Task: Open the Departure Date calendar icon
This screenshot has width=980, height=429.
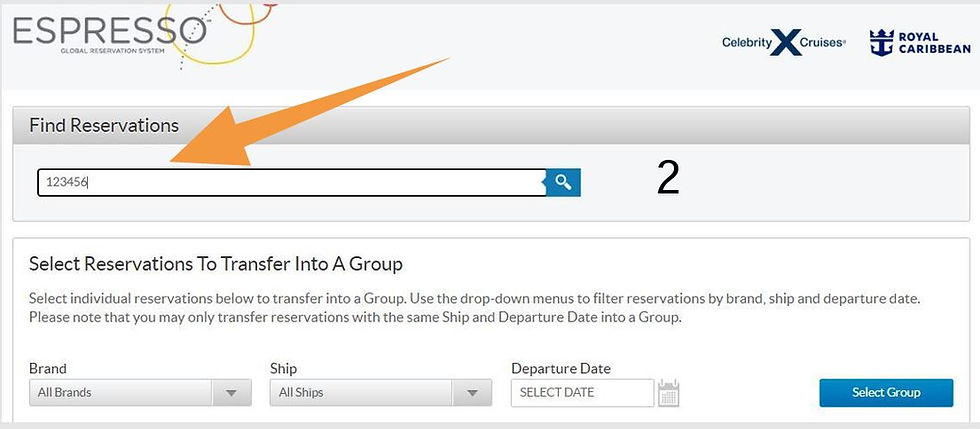Action: (669, 393)
